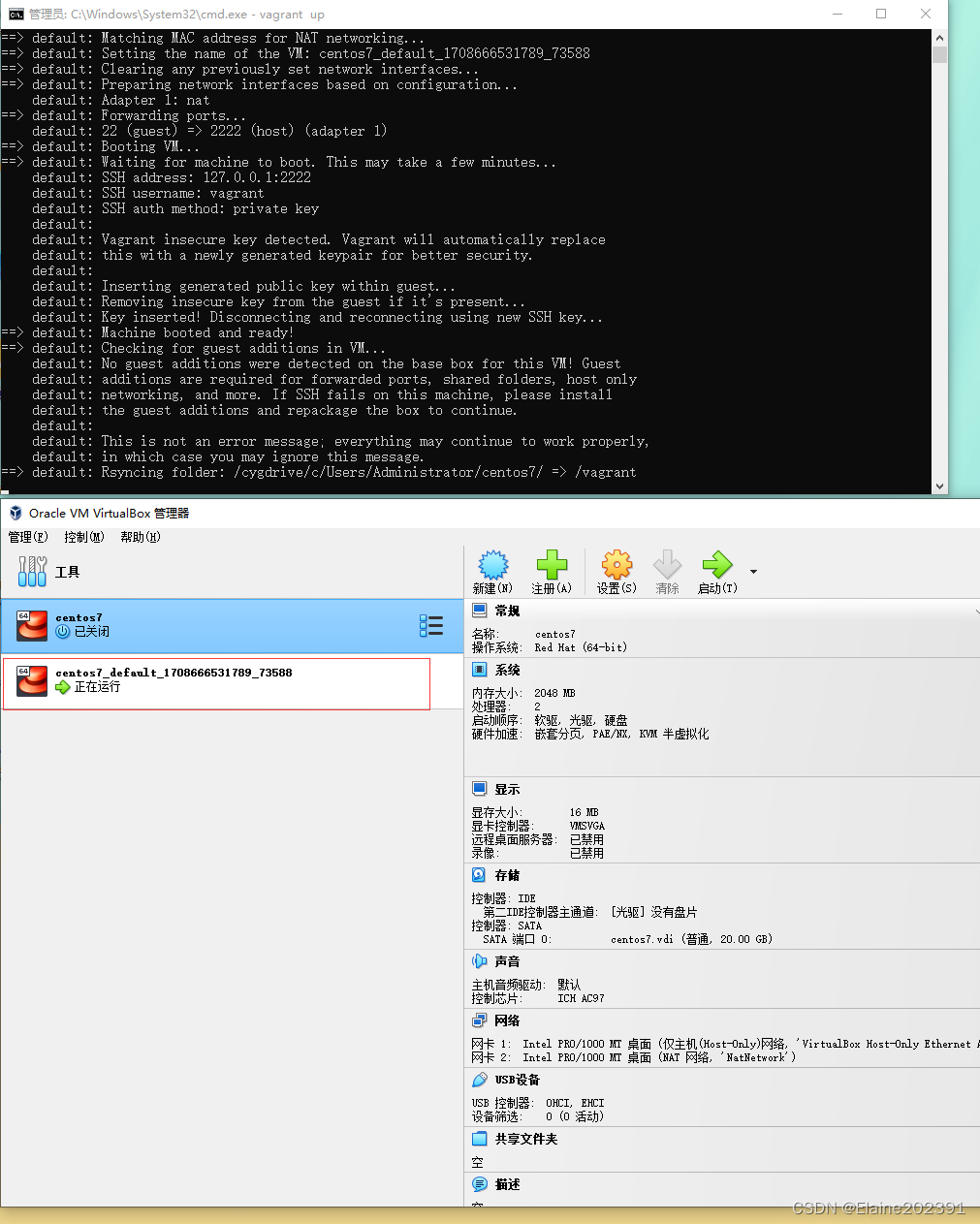Click the centos7 Red Hat VM icon

pyautogui.click(x=32, y=626)
